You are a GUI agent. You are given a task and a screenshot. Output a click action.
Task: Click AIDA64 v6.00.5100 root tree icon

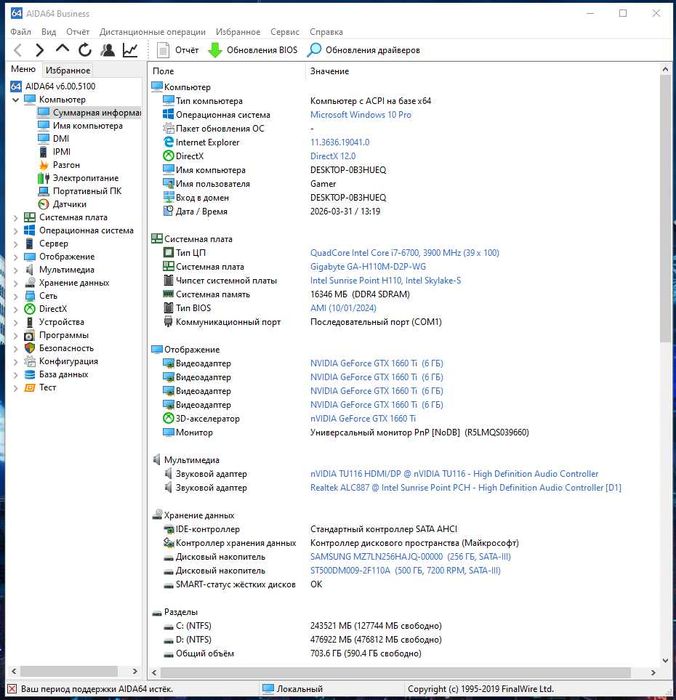(x=16, y=86)
